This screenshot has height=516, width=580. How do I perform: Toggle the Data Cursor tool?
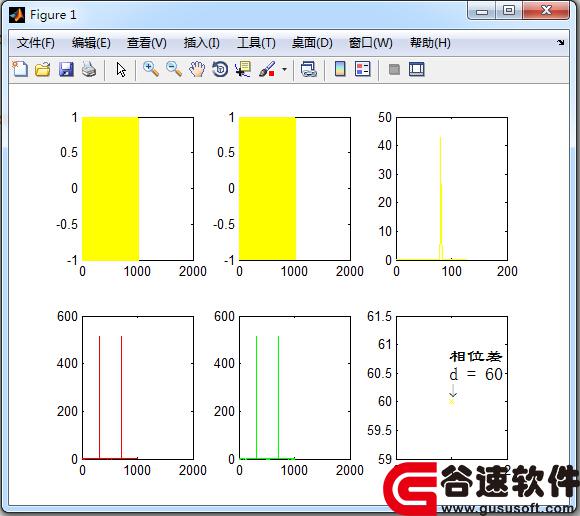tap(243, 69)
